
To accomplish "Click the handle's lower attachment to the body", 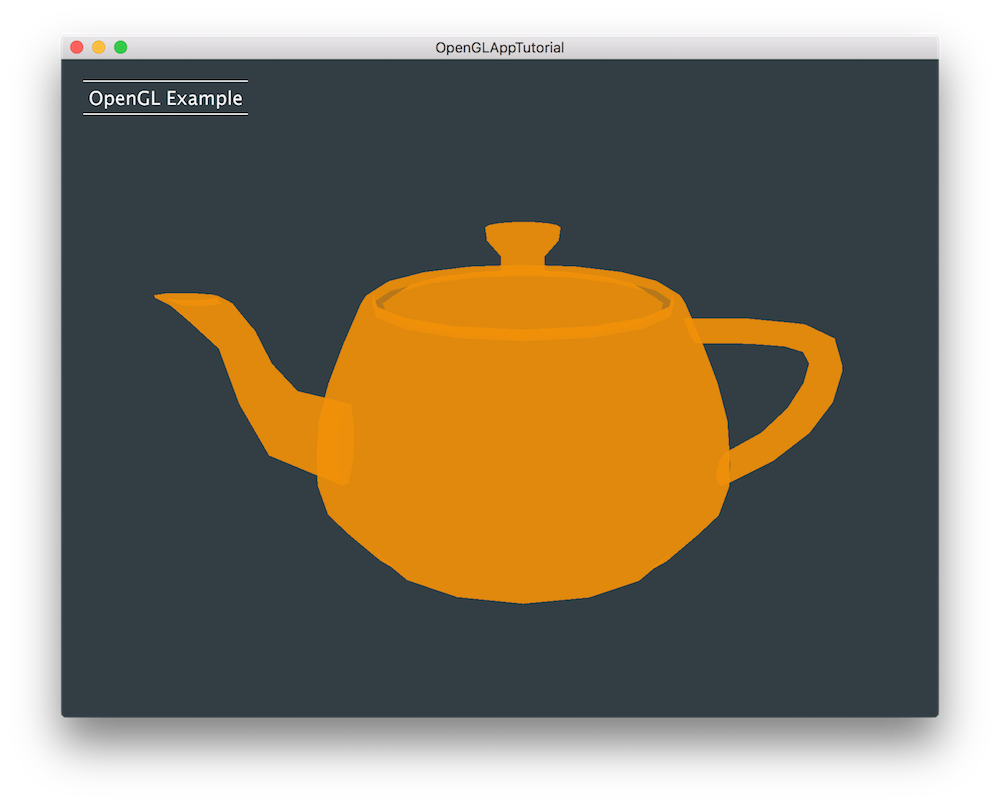I will [x=725, y=468].
